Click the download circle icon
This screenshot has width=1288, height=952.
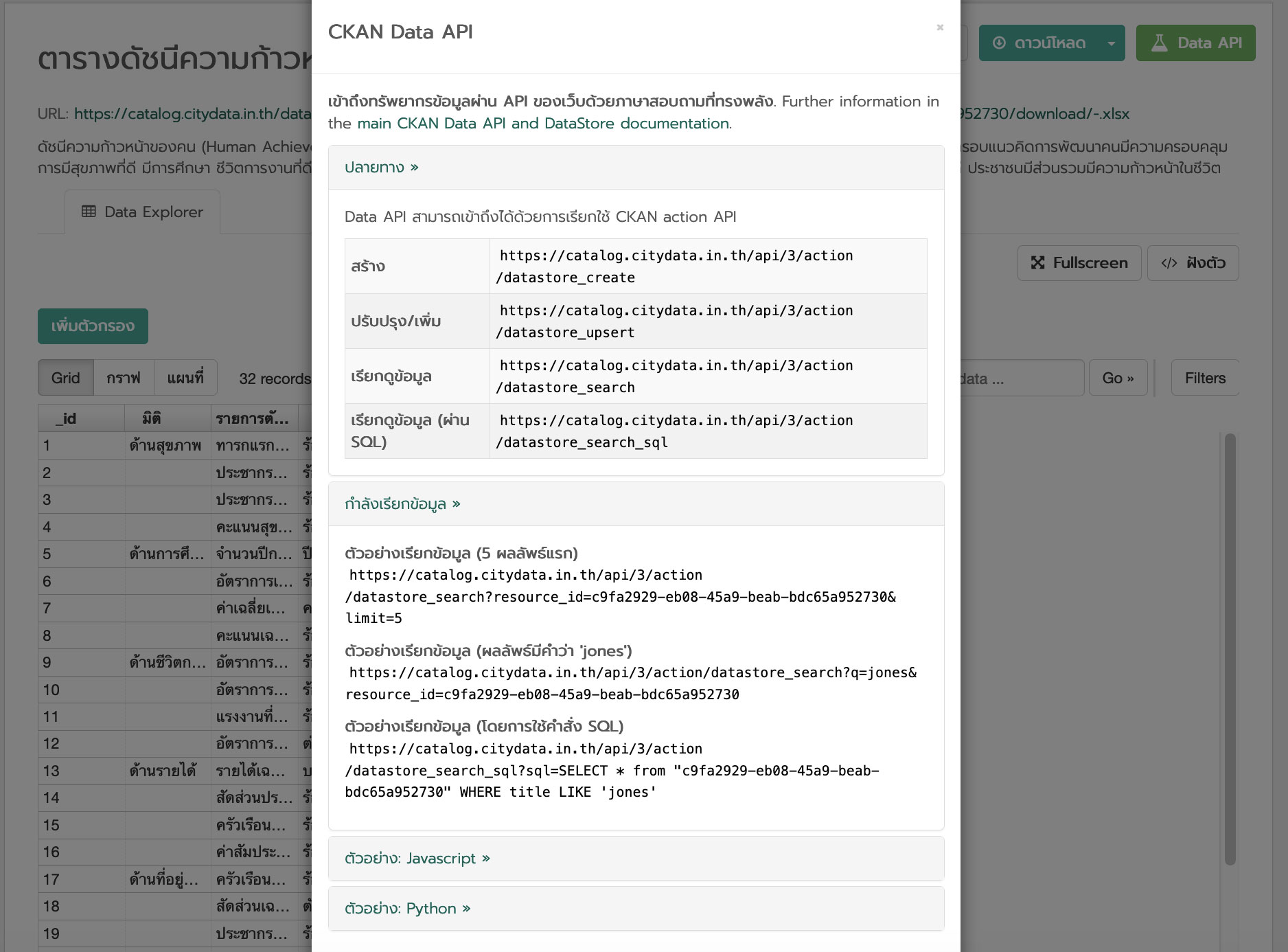point(999,43)
